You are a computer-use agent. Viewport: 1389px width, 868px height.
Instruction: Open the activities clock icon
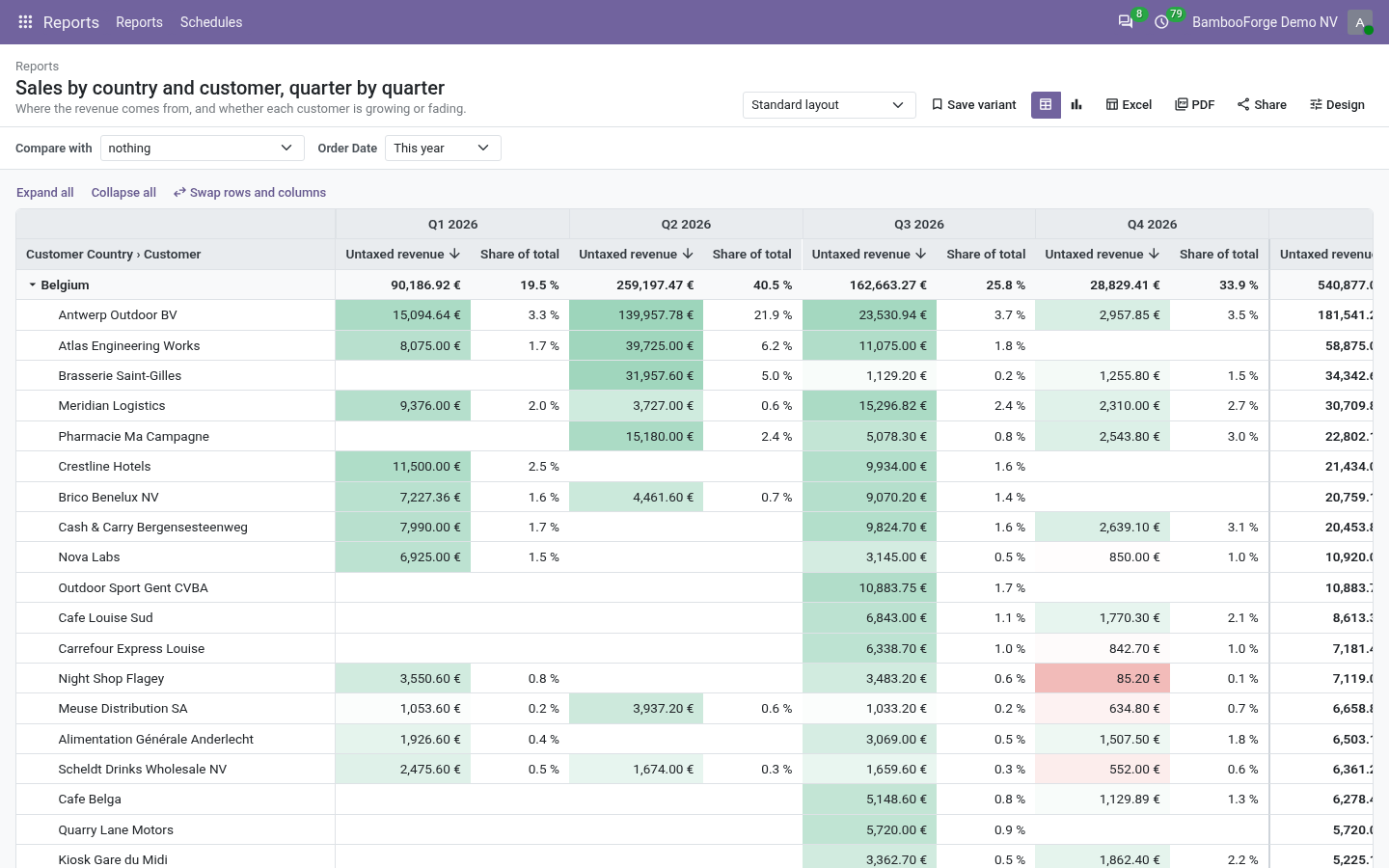[x=1161, y=22]
